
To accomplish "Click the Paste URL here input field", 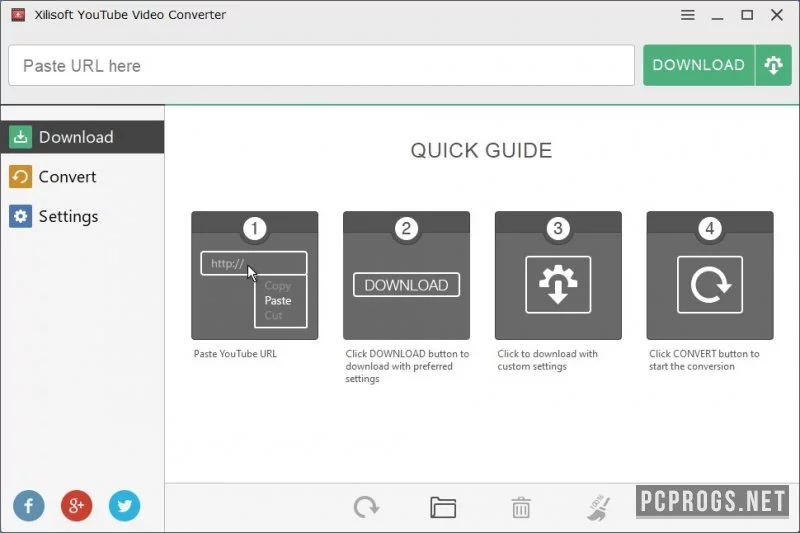I will [321, 65].
